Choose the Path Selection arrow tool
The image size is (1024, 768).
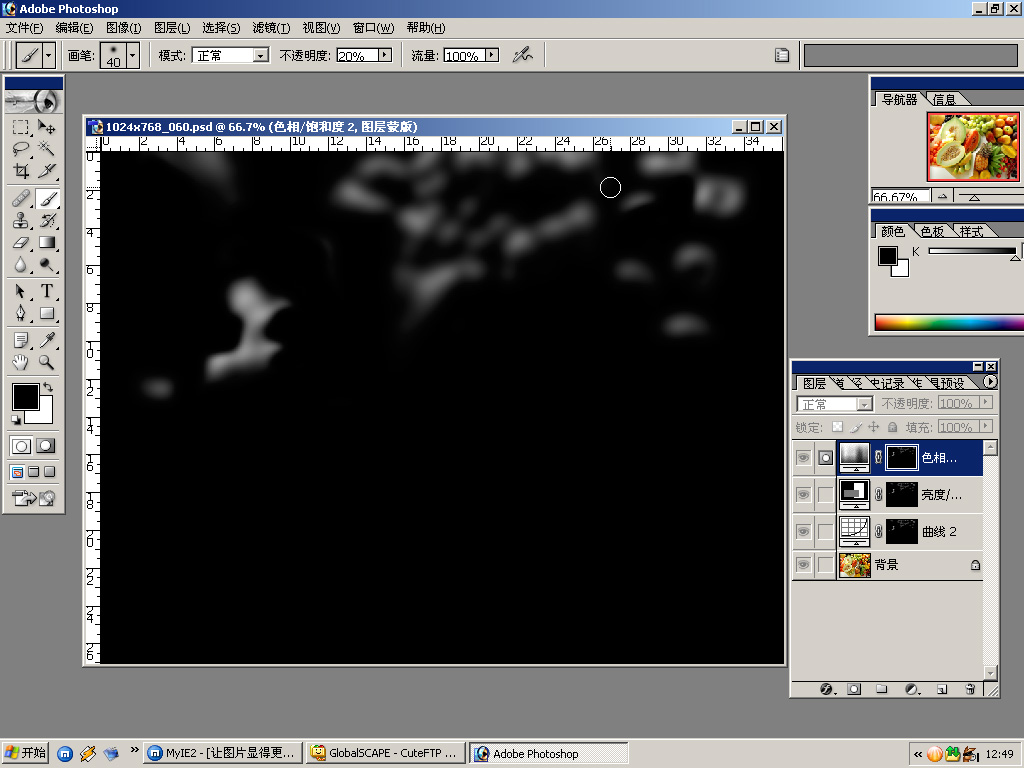tap(21, 291)
